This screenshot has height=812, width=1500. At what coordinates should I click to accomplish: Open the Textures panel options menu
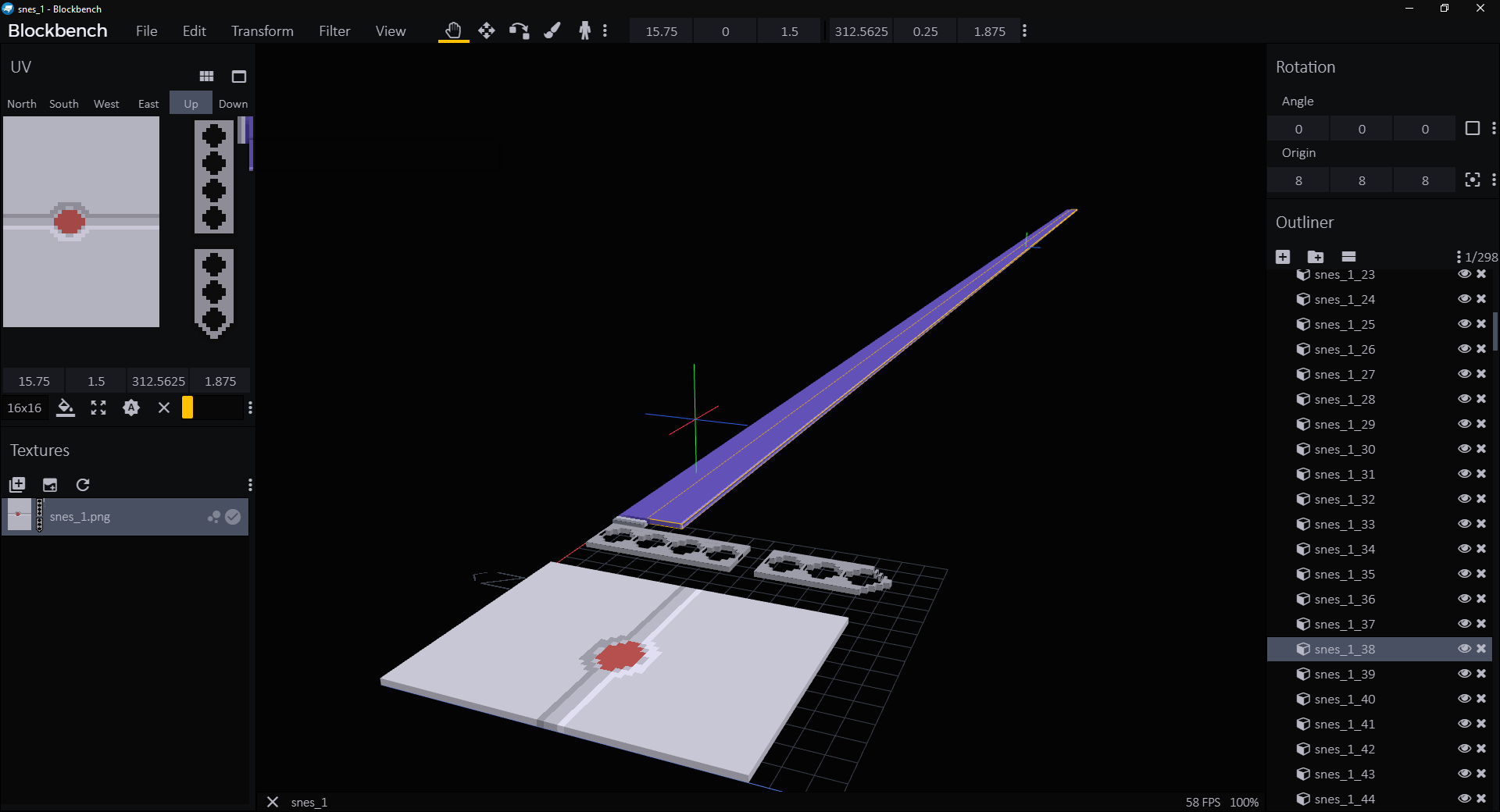coord(250,485)
